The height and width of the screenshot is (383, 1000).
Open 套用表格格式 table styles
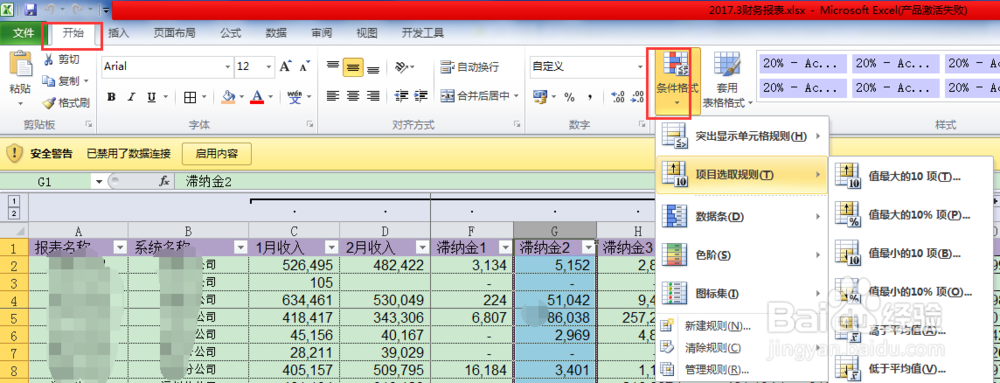728,81
